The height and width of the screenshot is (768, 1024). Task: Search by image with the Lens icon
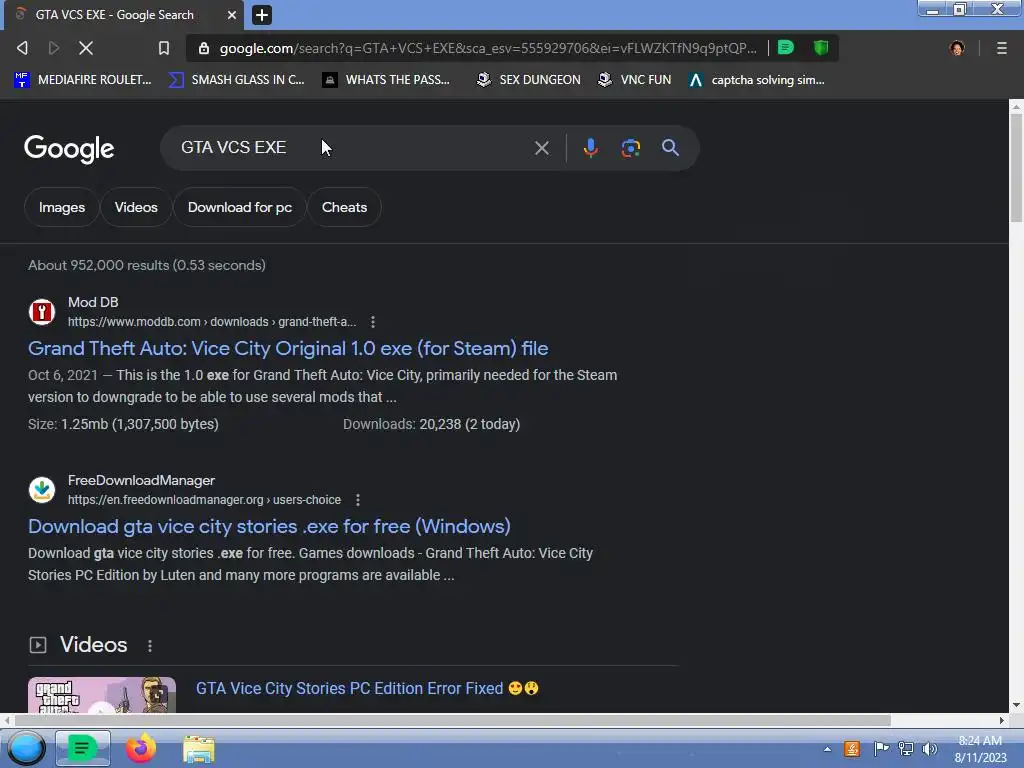click(630, 148)
